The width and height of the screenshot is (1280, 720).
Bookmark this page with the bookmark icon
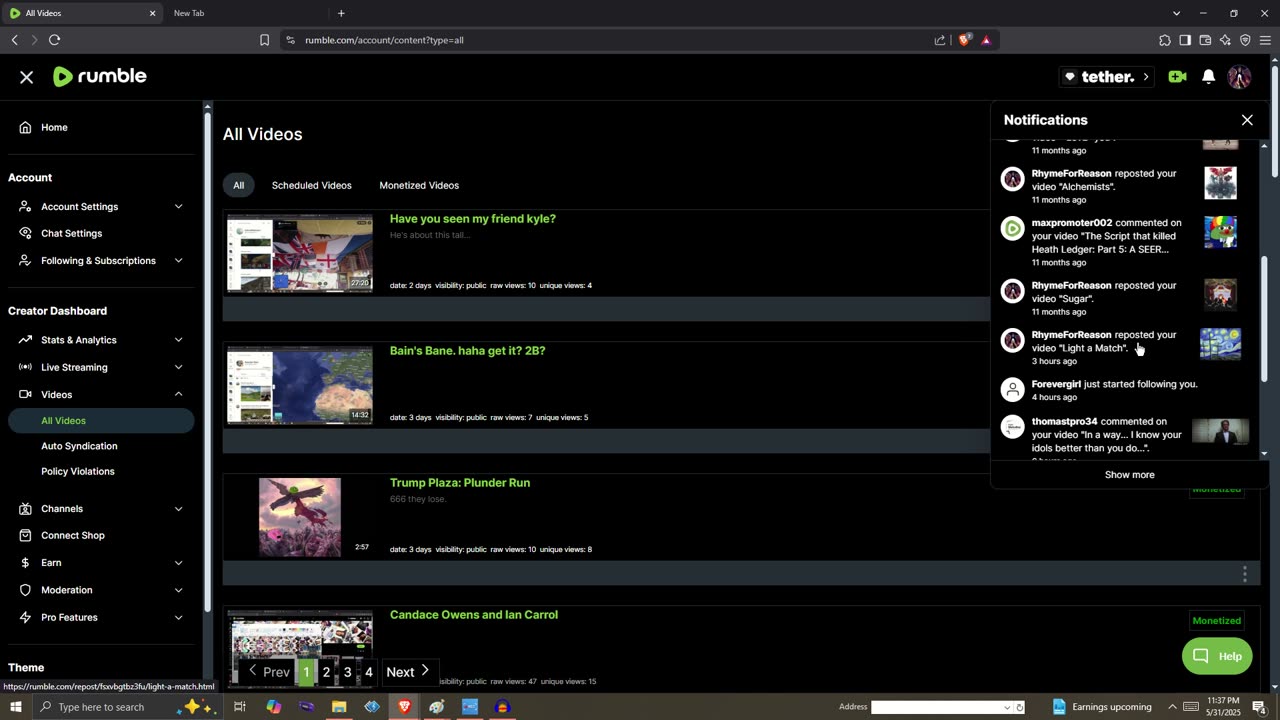[265, 40]
